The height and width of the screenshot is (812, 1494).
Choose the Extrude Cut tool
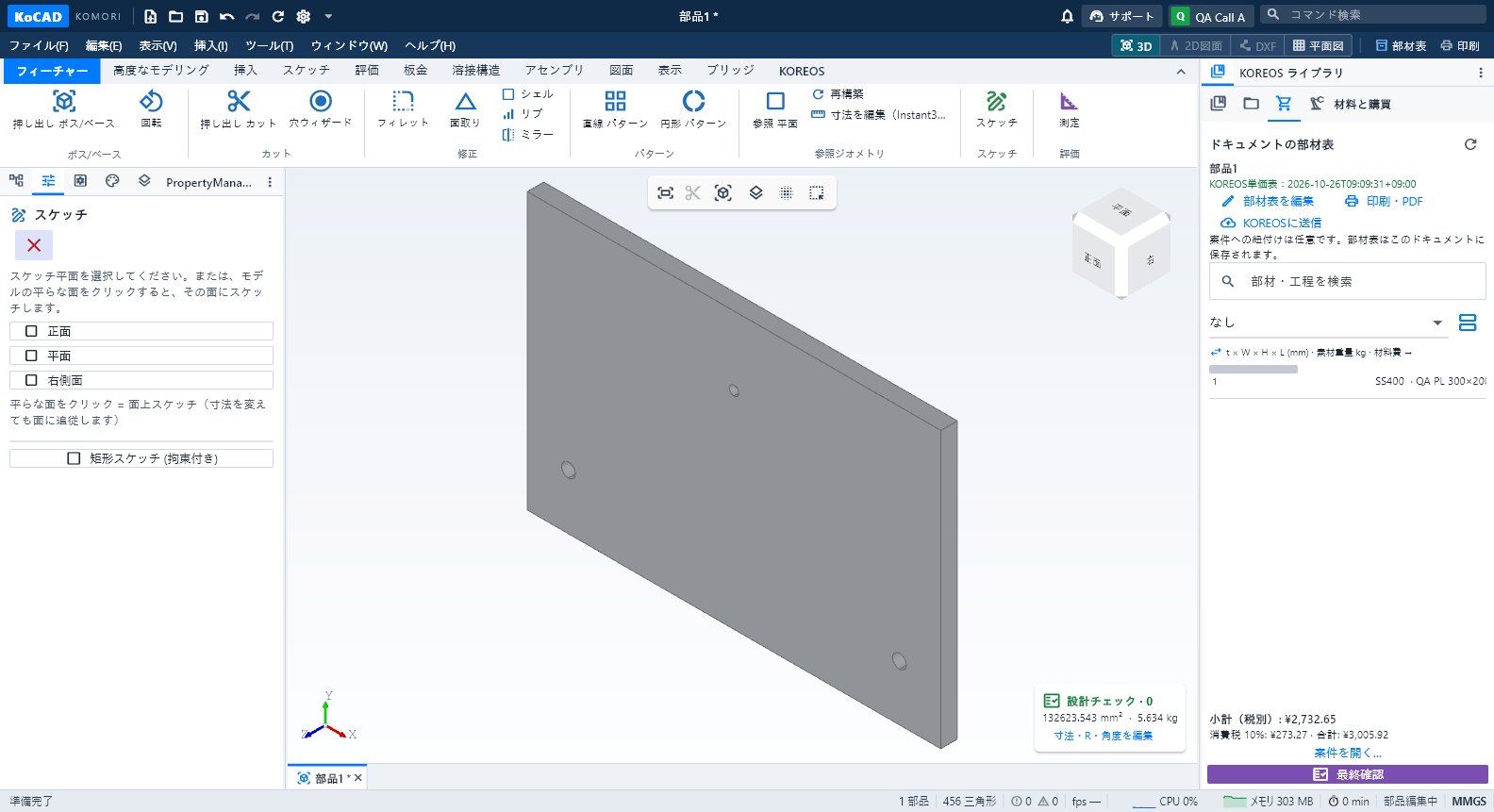tap(239, 109)
